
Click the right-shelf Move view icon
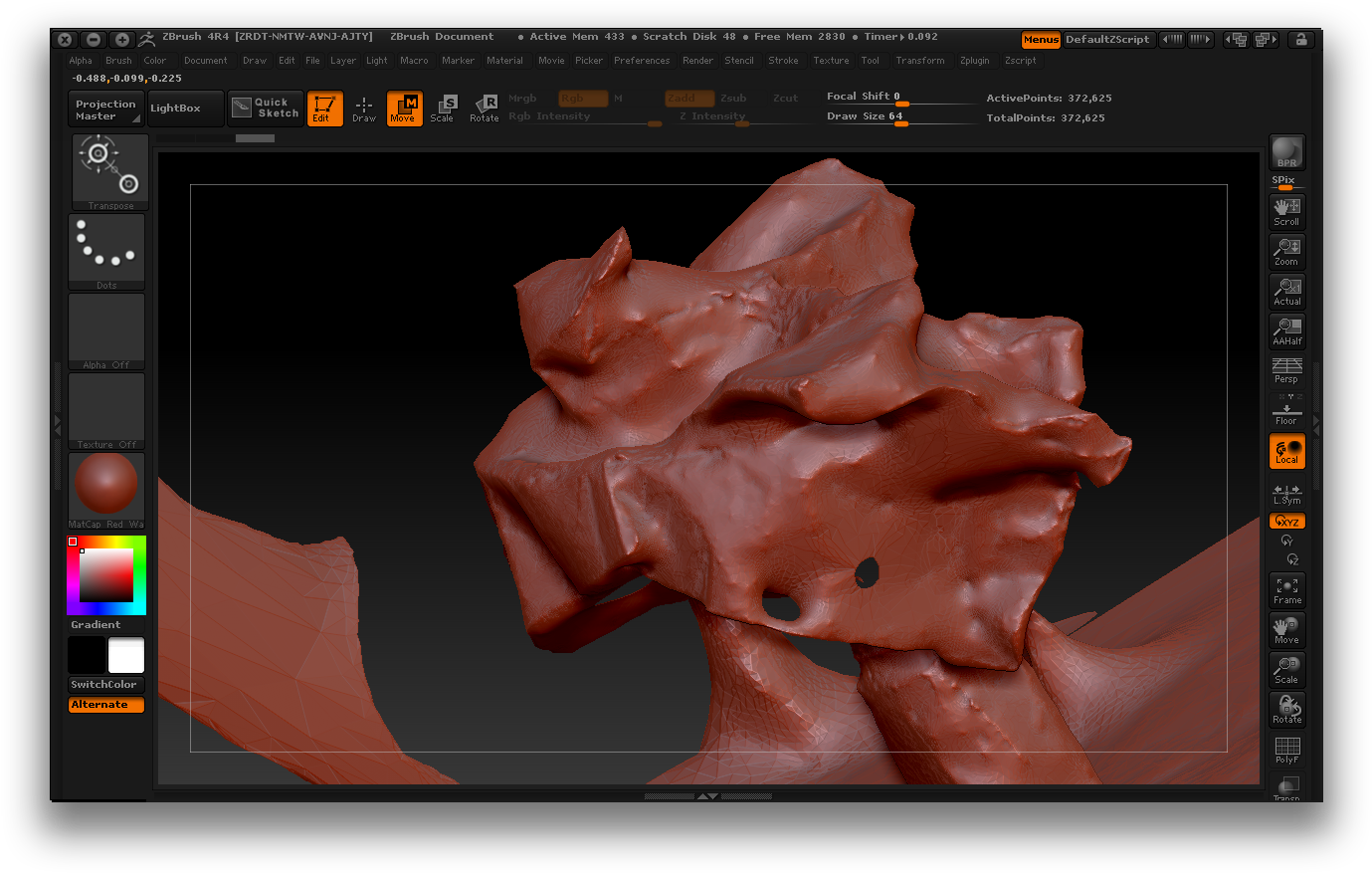(x=1287, y=630)
